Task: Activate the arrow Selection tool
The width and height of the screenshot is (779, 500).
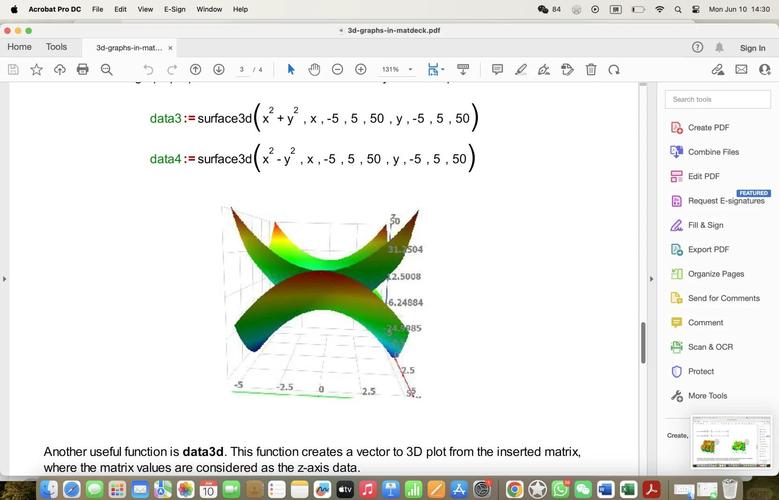Action: pos(291,69)
